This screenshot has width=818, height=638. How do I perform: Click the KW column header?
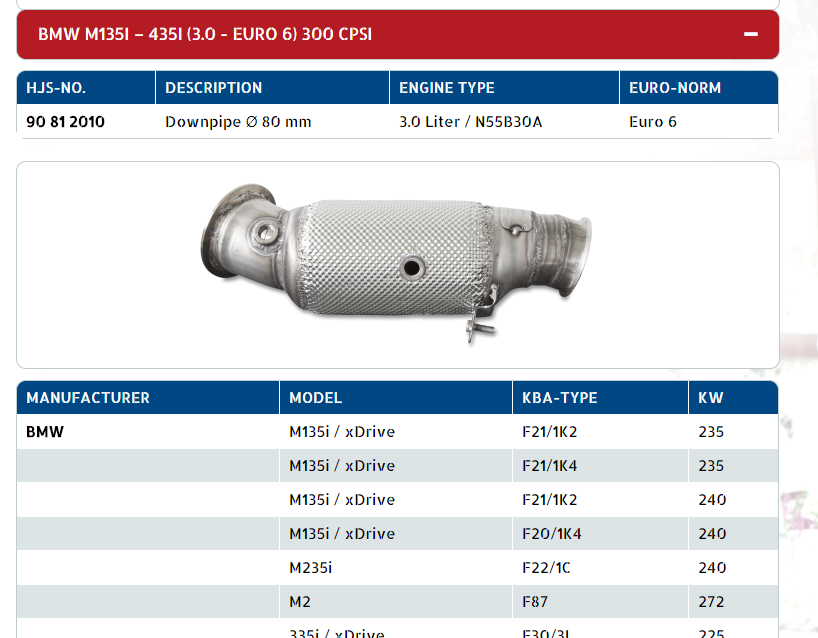[733, 398]
